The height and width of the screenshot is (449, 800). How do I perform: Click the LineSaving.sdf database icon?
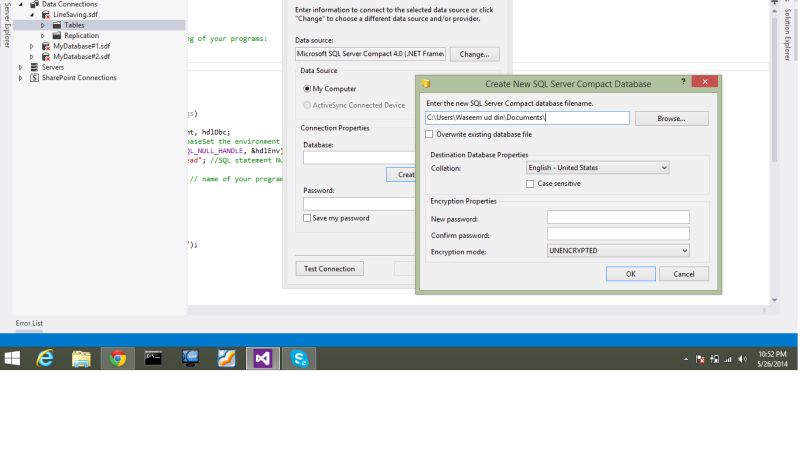pos(46,15)
